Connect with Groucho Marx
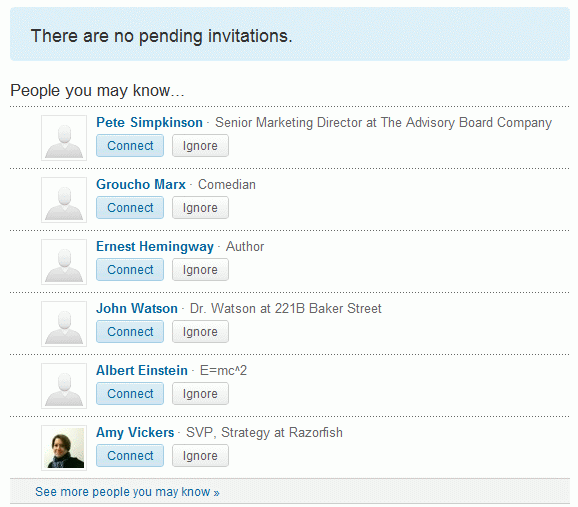Image resolution: width=578 pixels, height=507 pixels. (130, 208)
